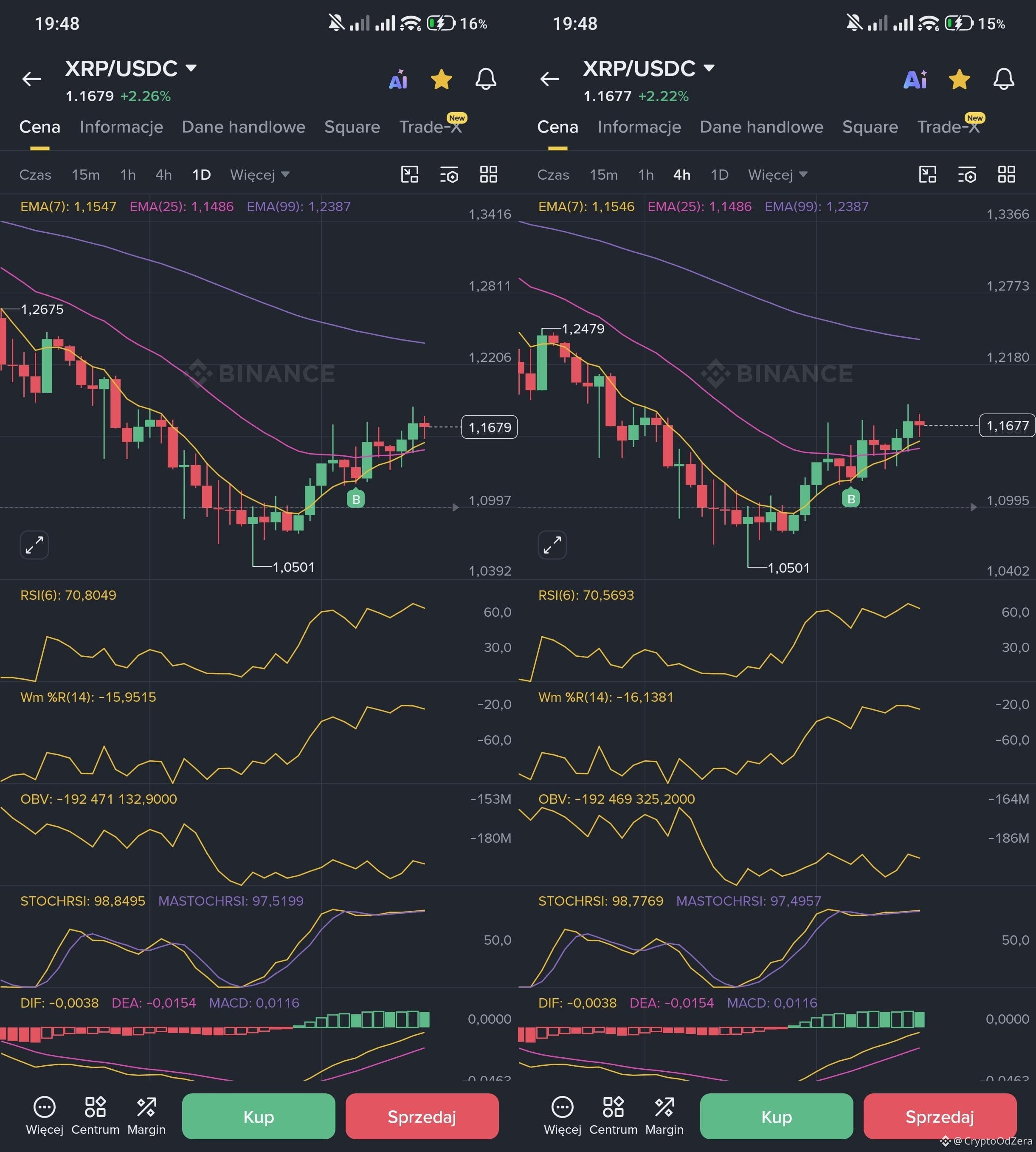Open multi-chart grid icon in right screen
The height and width of the screenshot is (1152, 1036).
(x=1006, y=174)
